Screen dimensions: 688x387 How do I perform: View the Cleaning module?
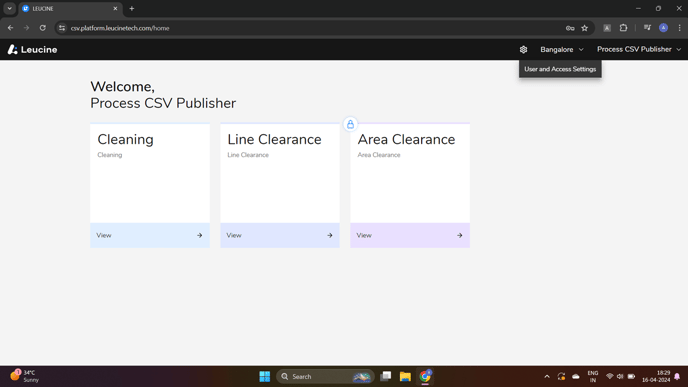(x=150, y=236)
